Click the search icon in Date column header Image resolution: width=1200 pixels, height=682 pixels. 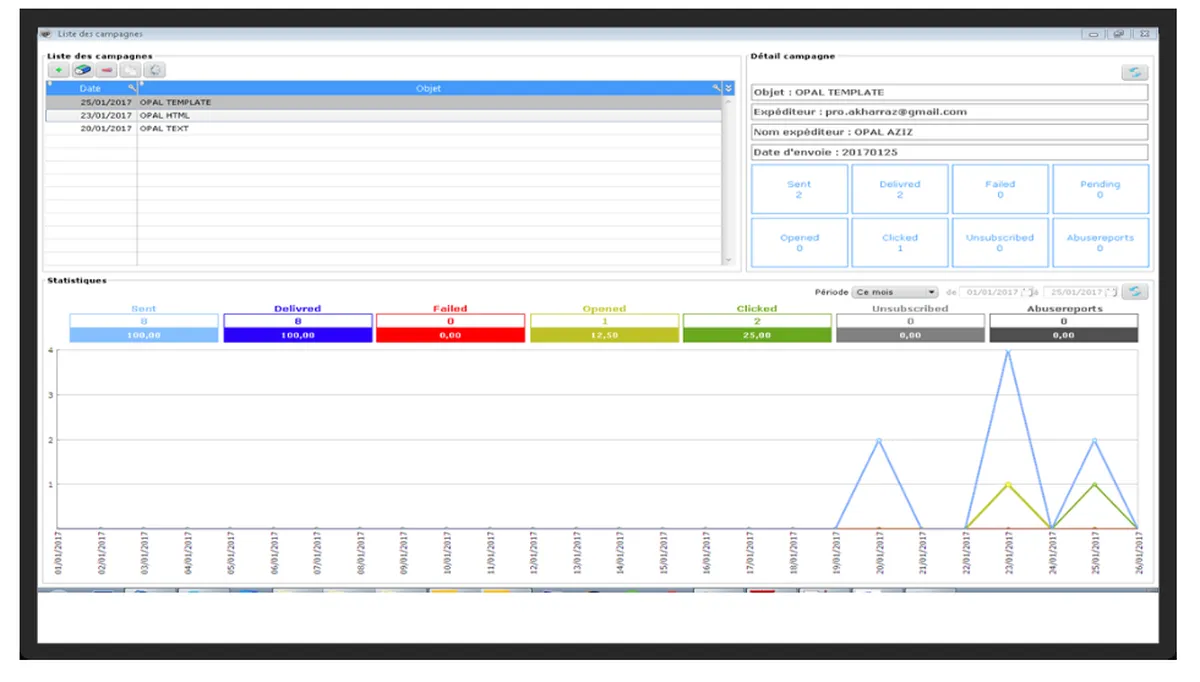(132, 89)
